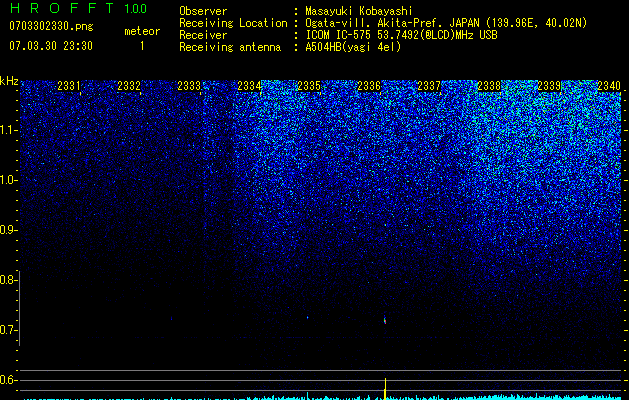
Task: Click the 1.0 frequency axis label
Action: 9,180
